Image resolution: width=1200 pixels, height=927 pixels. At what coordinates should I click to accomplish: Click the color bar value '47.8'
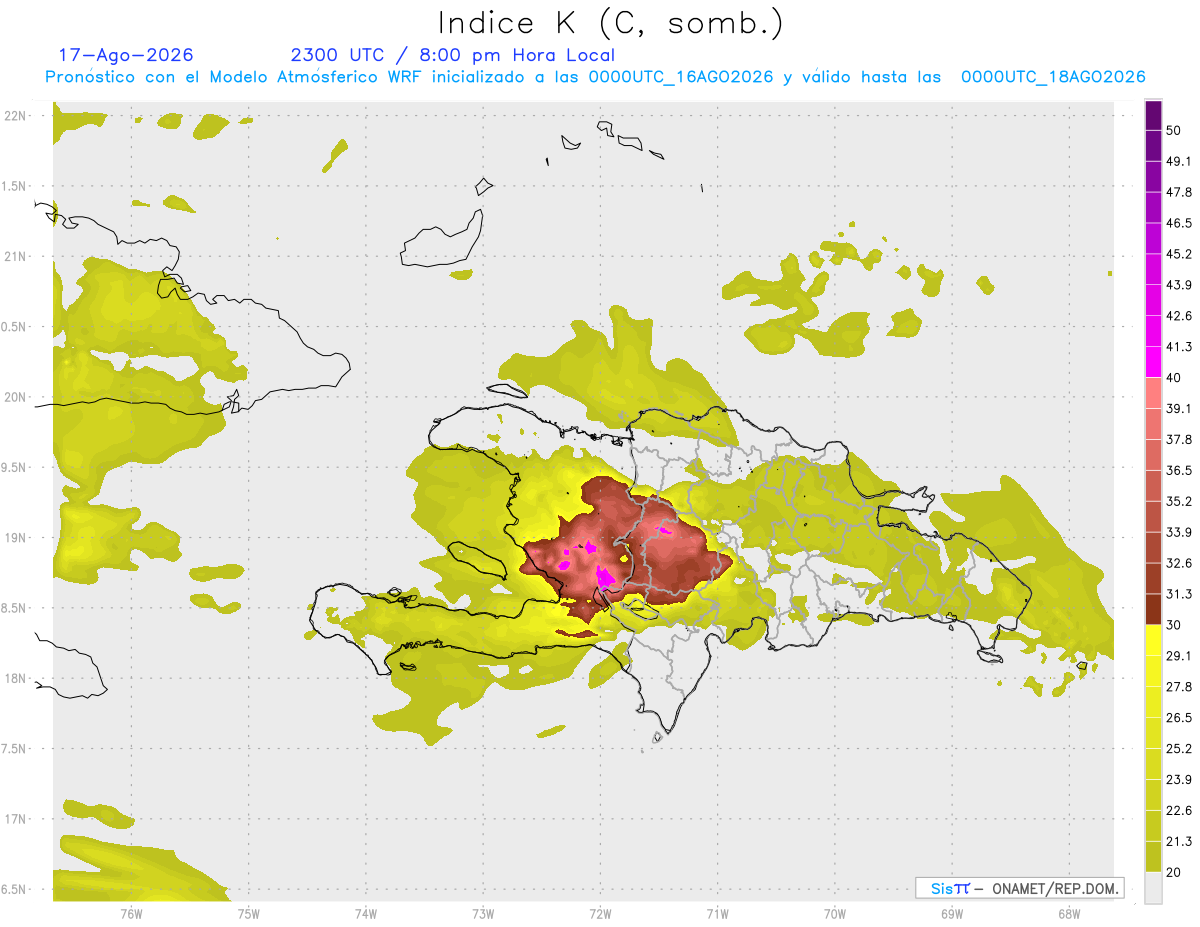1179,192
